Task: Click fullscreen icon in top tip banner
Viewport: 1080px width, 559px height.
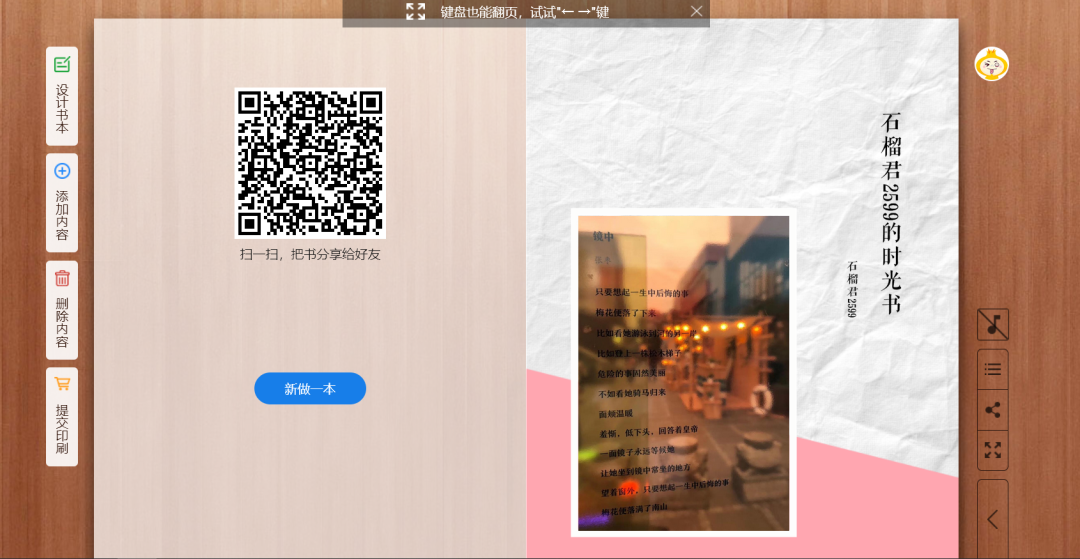Action: [415, 12]
